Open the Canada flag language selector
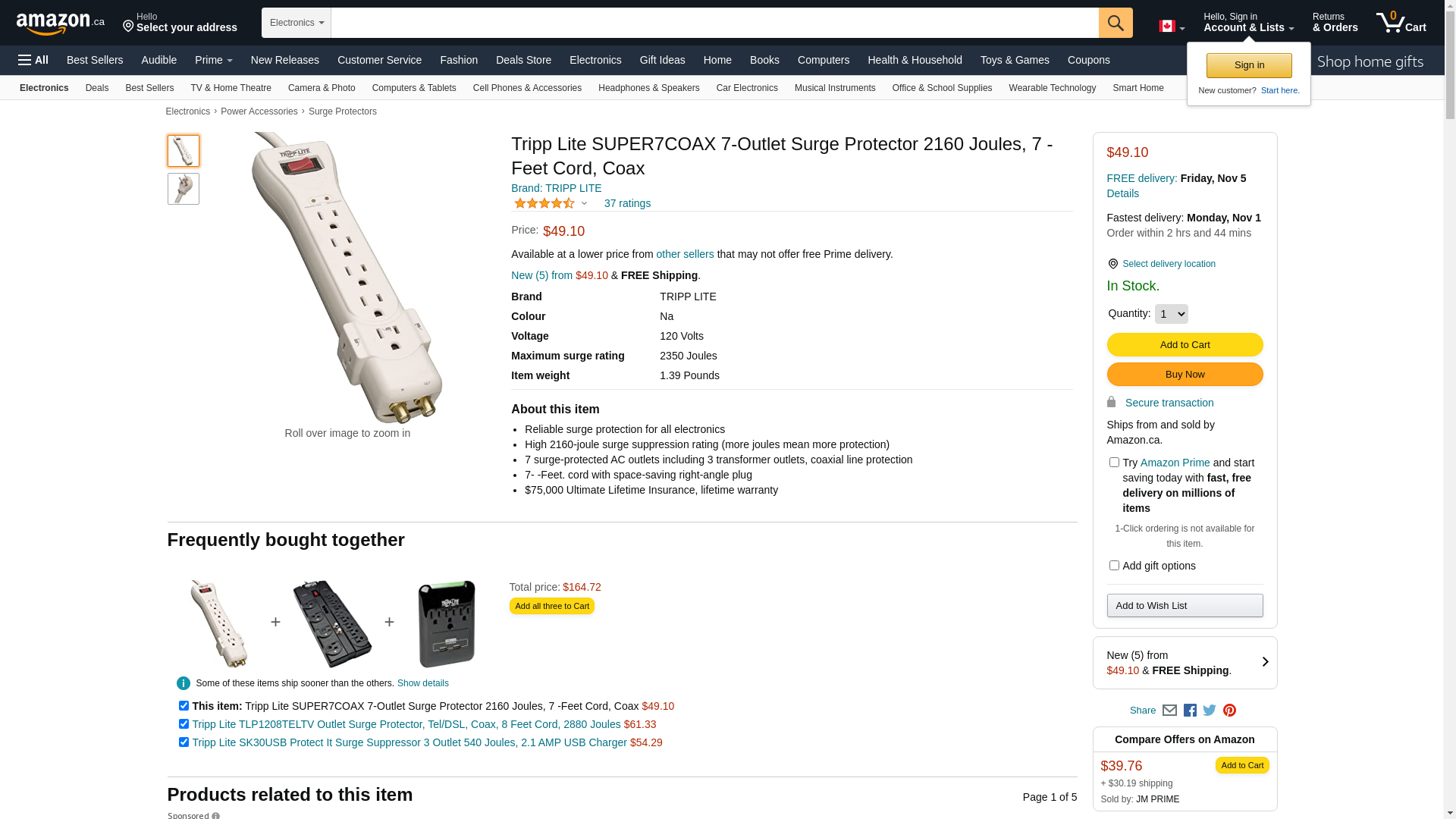The image size is (1456, 819). point(1171,27)
